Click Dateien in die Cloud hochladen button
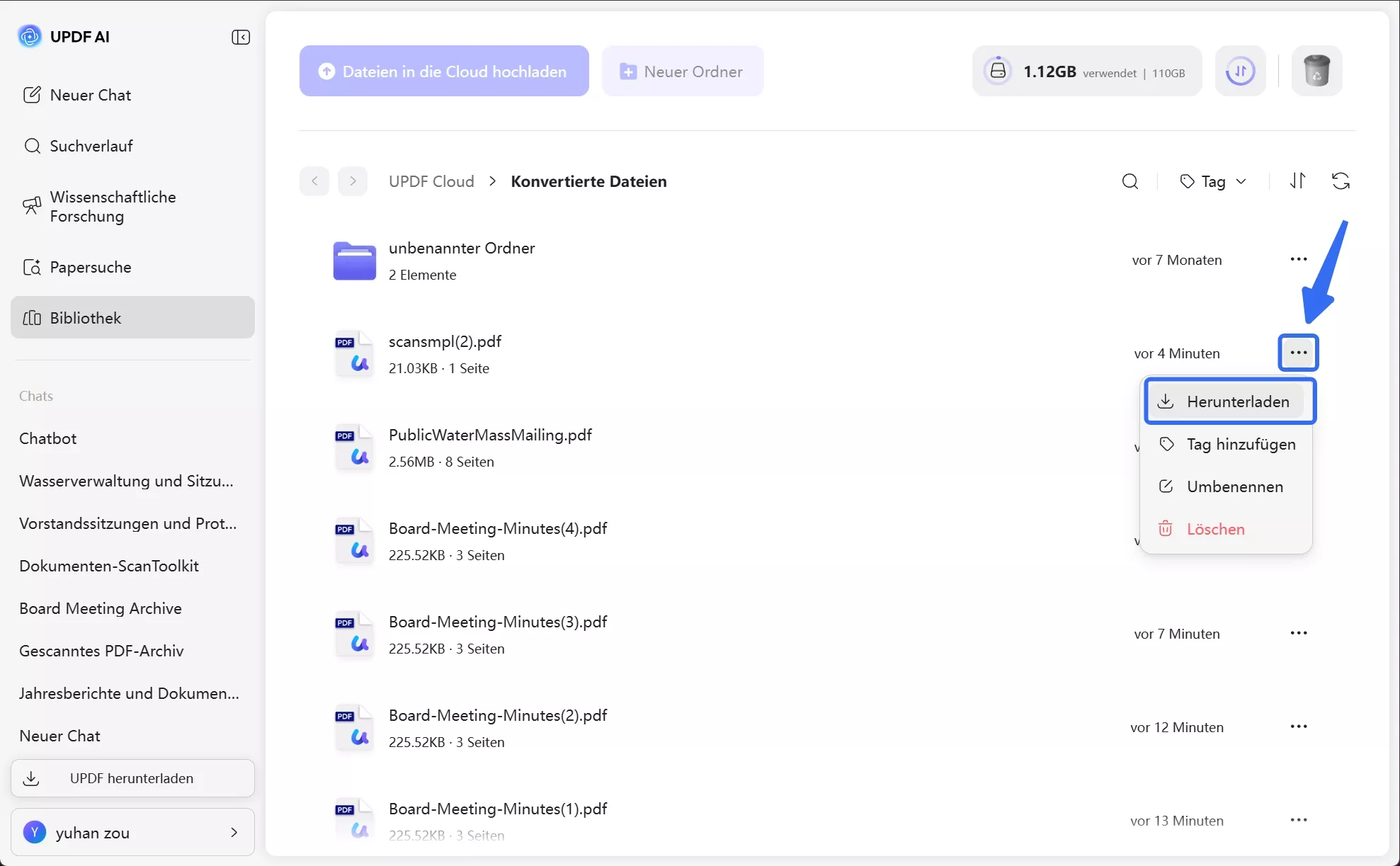 point(444,71)
